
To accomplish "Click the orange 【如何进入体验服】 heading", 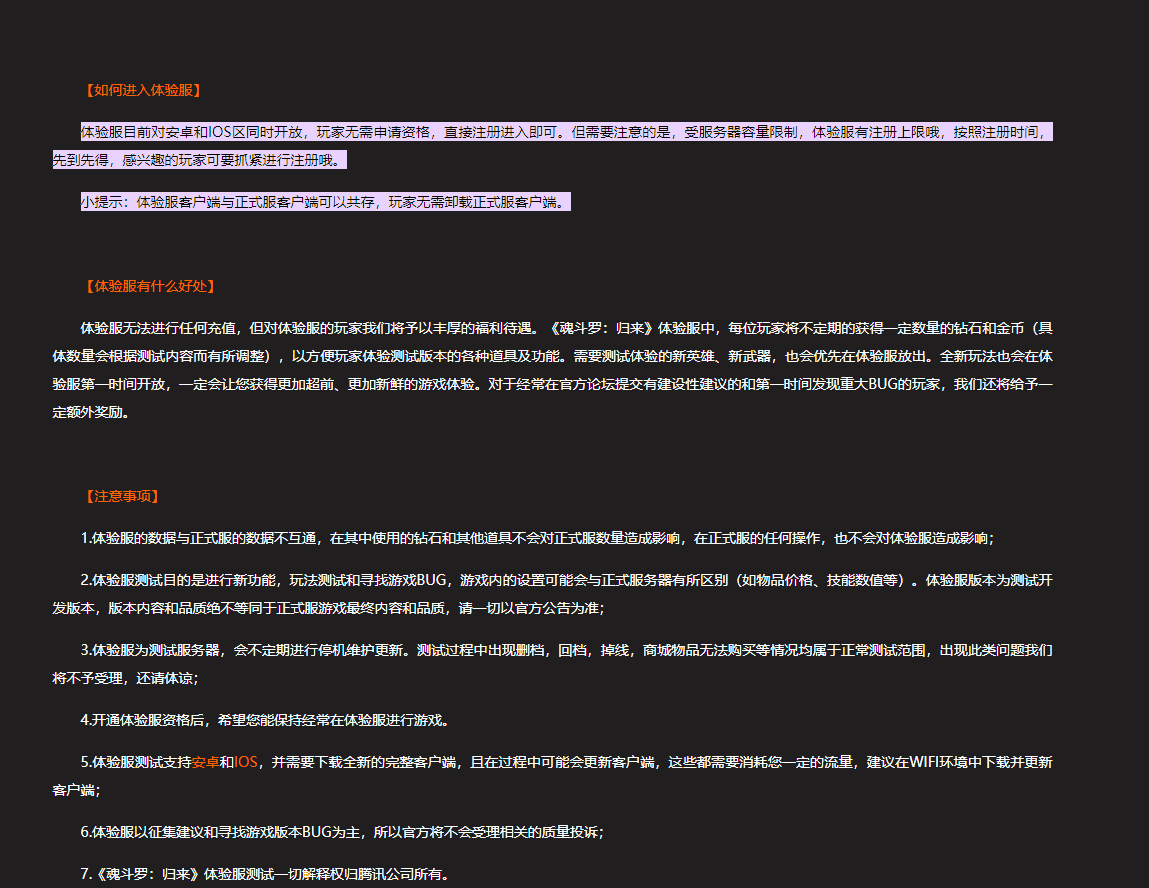I will [x=142, y=90].
